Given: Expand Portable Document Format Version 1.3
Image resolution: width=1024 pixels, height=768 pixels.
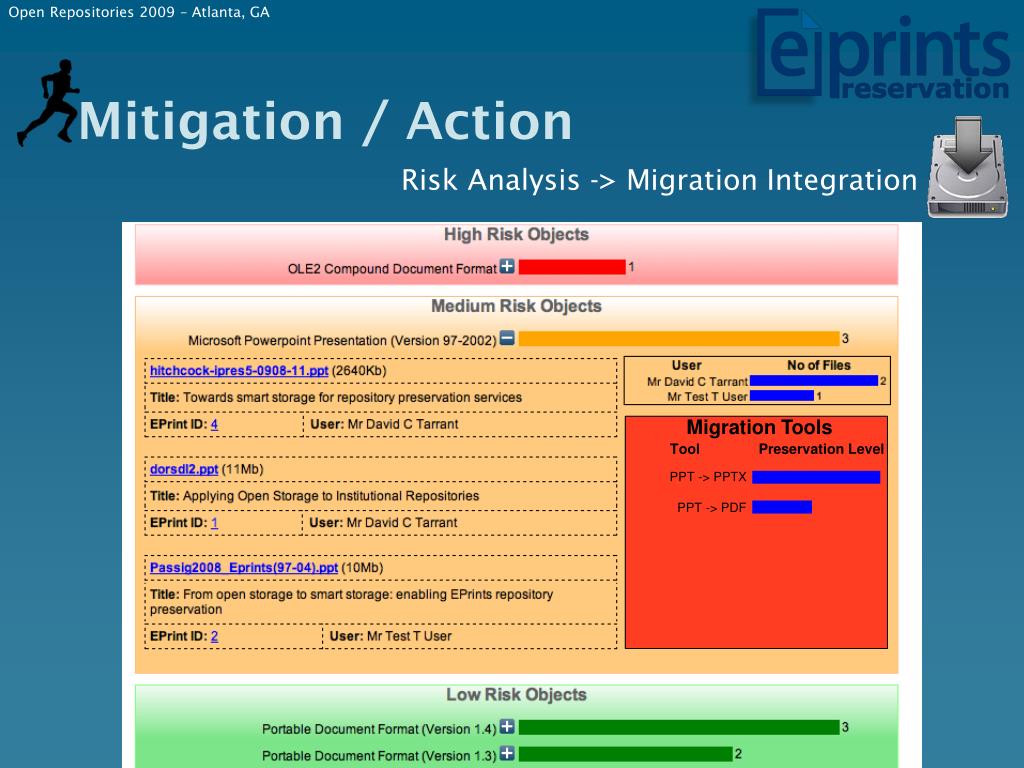Looking at the screenshot, I should 507,754.
